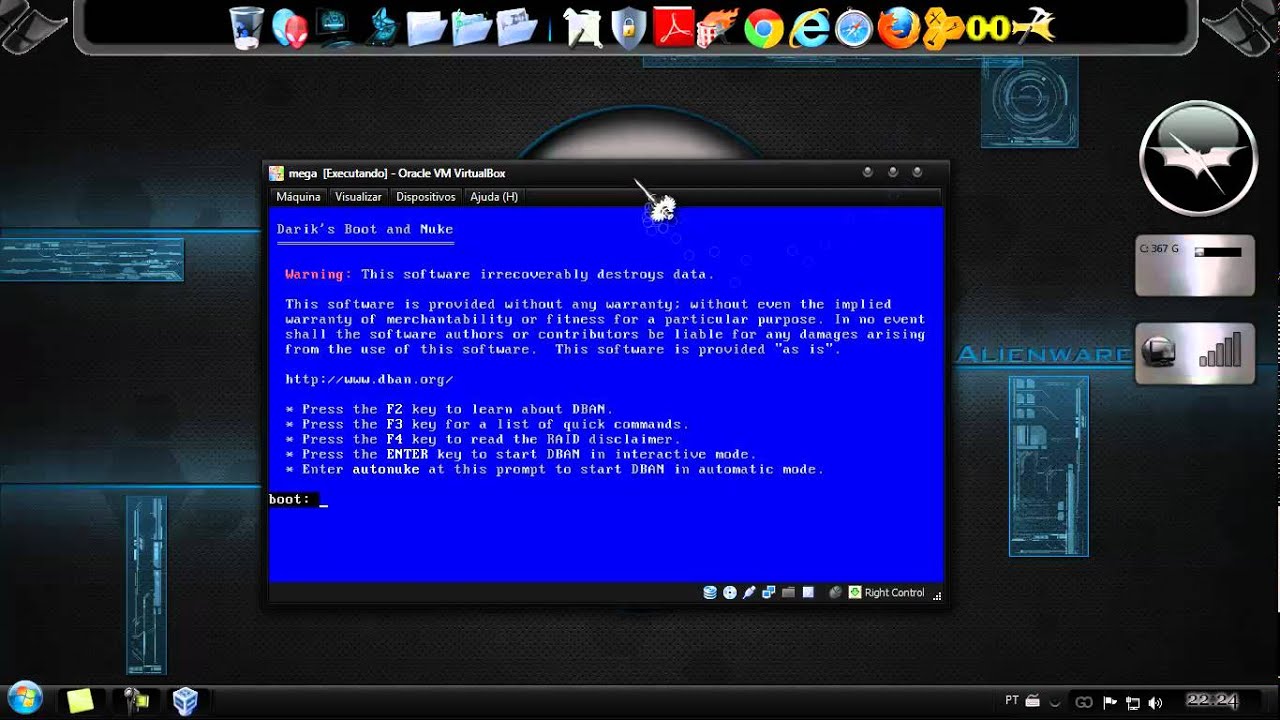Screen dimensions: 1280x720
Task: Launch the flaming trash cleaner dock icon
Action: pos(718,28)
